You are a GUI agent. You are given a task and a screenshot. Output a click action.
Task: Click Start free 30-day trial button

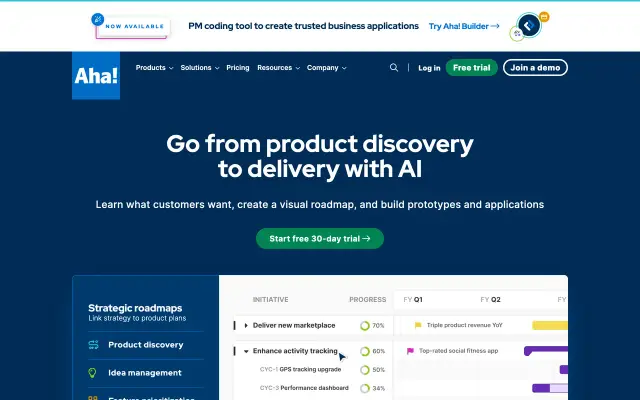point(320,238)
